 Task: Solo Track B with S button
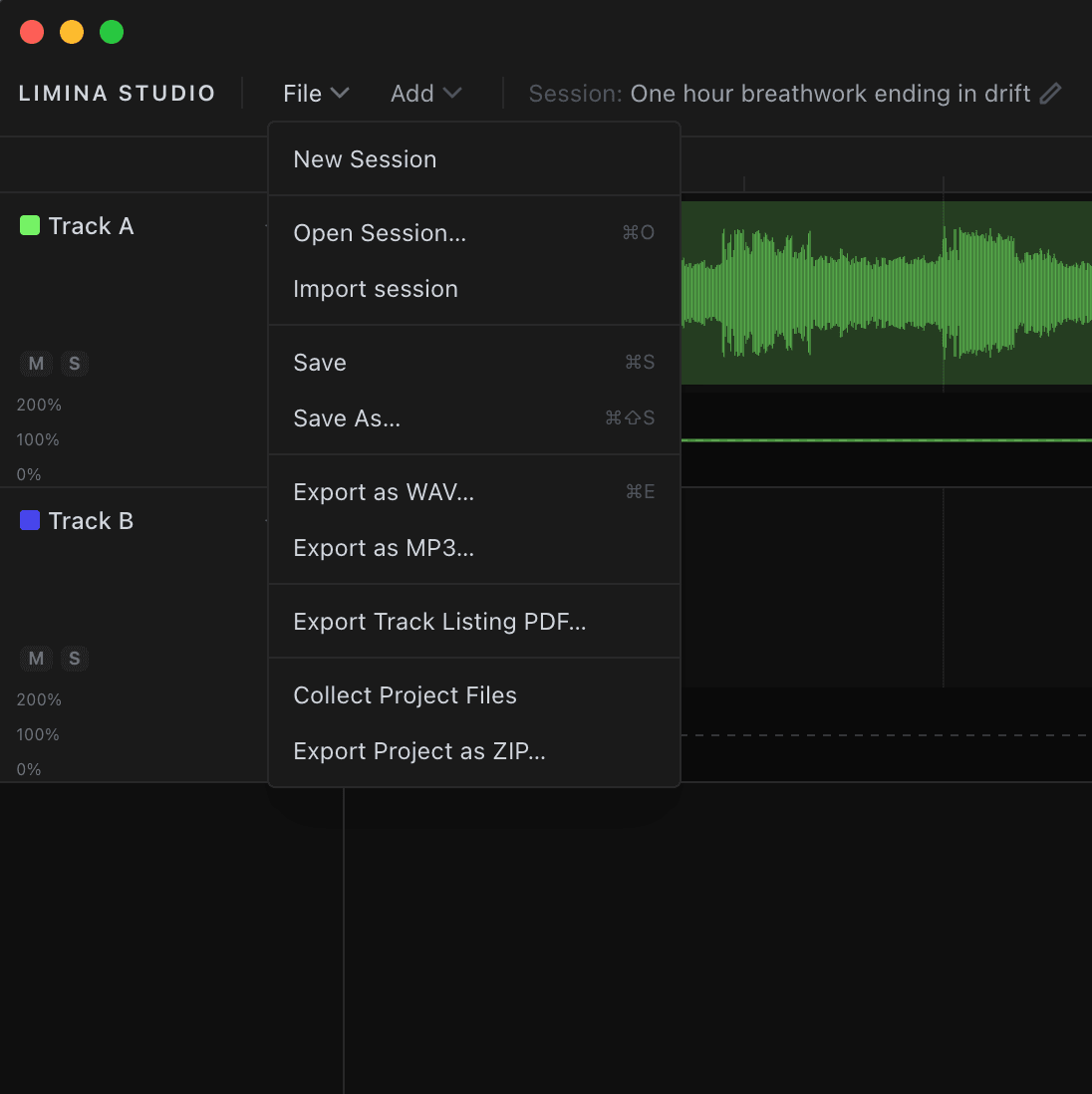pyautogui.click(x=75, y=659)
